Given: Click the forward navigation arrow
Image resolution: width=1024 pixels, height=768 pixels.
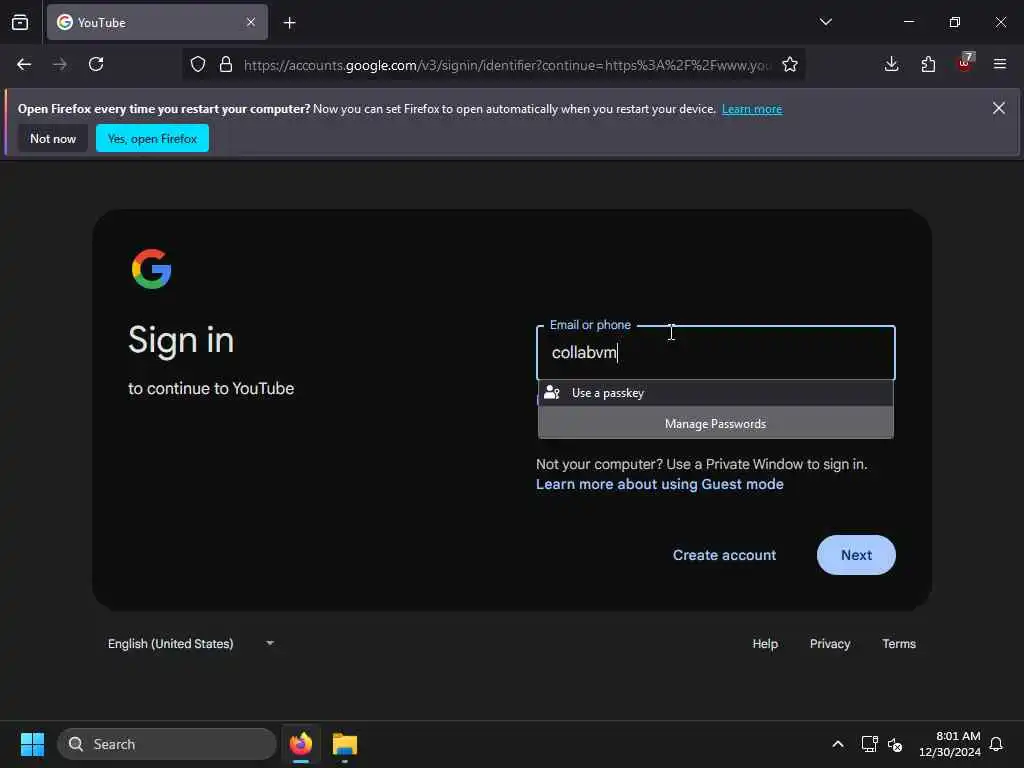Looking at the screenshot, I should pos(60,64).
